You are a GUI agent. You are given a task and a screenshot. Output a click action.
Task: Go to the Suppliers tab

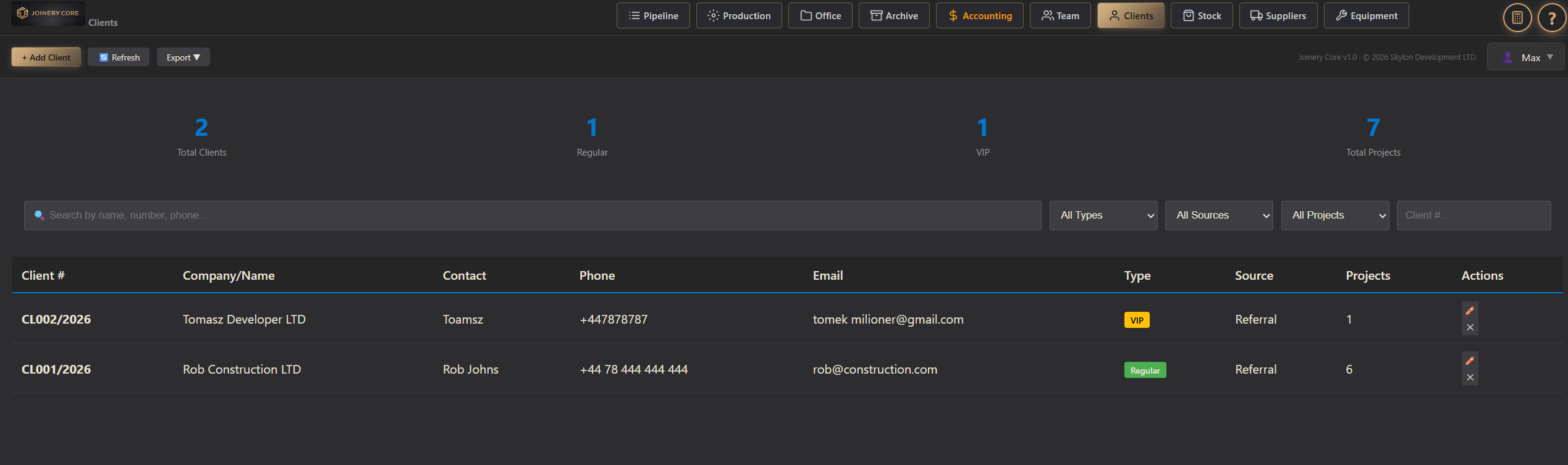coord(1278,15)
